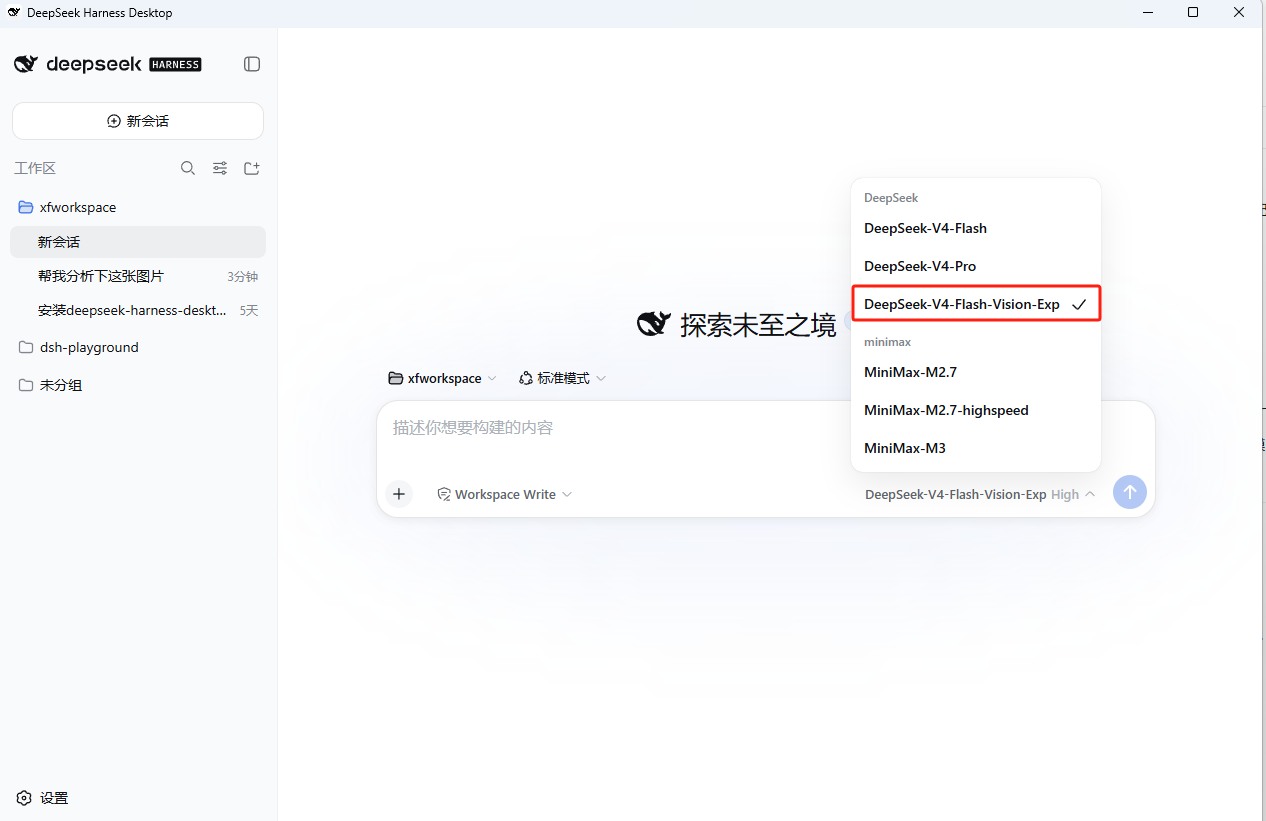Viewport: 1266px width, 821px height.
Task: Open the xfworkspace dropdown above input
Action: (x=442, y=378)
